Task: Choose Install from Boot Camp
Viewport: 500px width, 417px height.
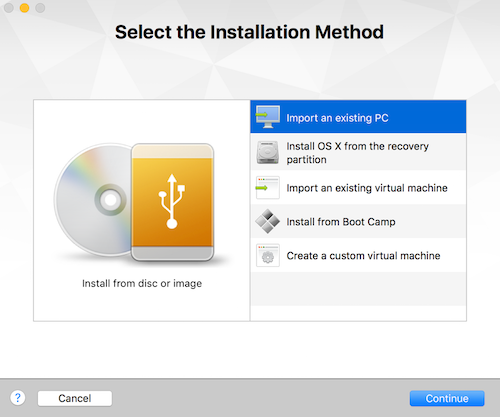Action: click(358, 221)
